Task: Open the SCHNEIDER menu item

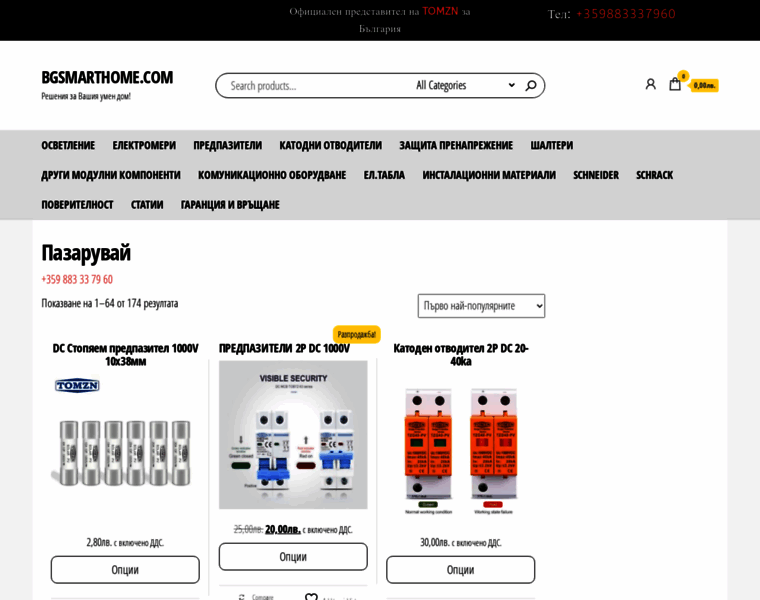Action: point(596,175)
